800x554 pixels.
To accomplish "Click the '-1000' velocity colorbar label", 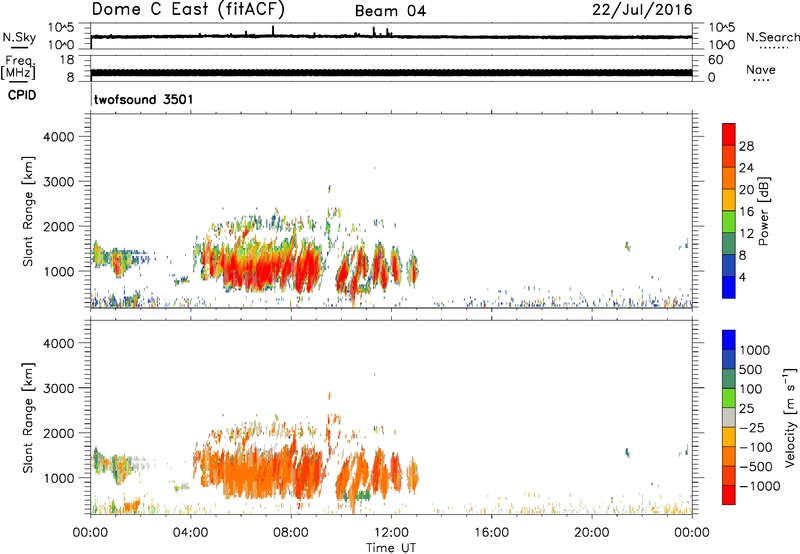I will tap(760, 486).
